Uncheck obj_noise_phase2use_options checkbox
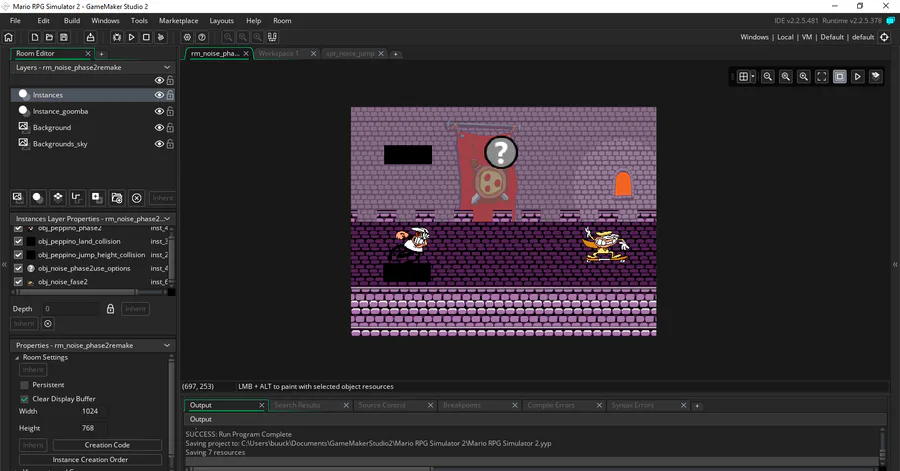This screenshot has height=471, width=900. (x=18, y=268)
